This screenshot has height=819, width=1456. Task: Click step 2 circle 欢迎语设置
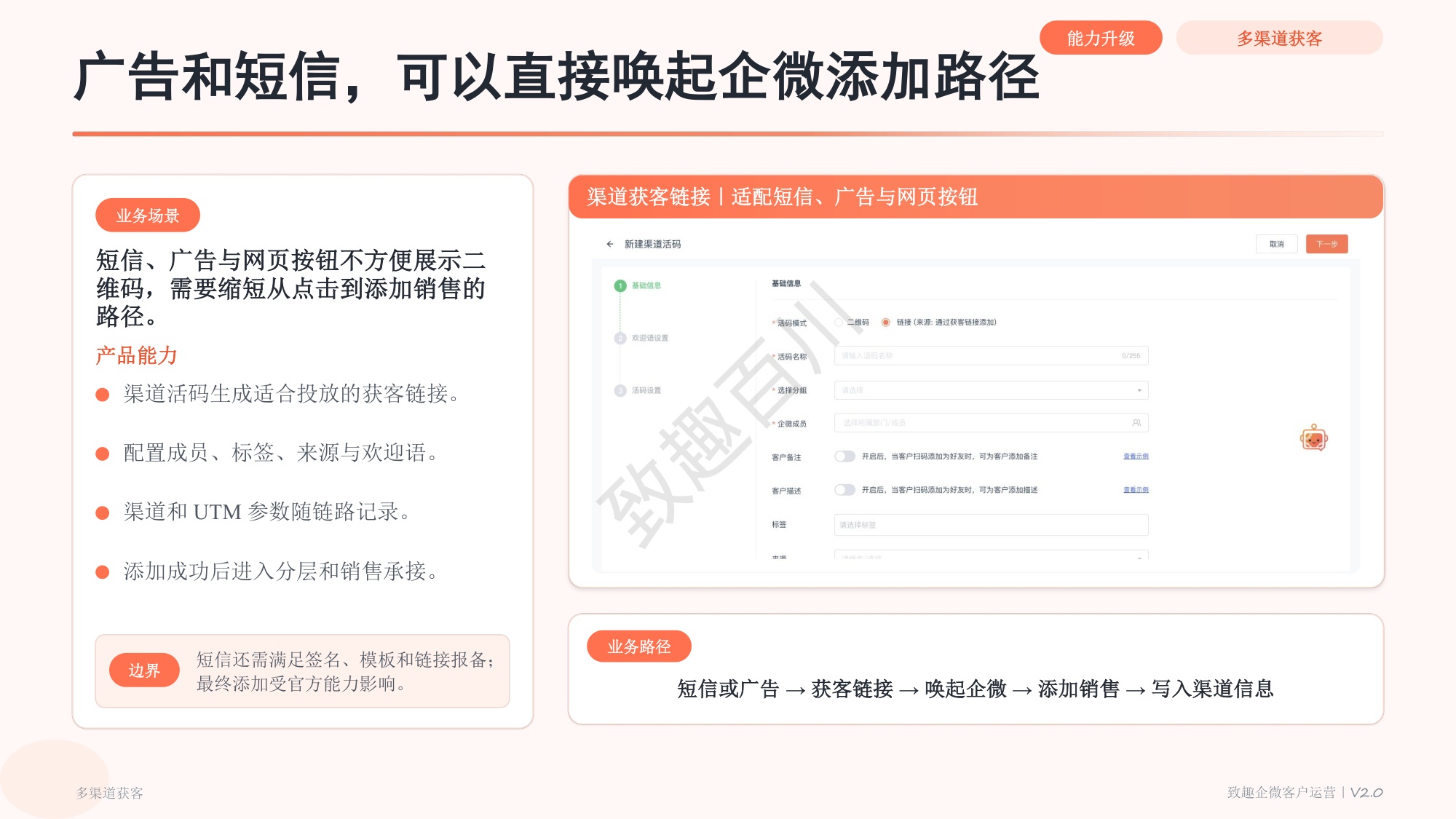pos(620,338)
